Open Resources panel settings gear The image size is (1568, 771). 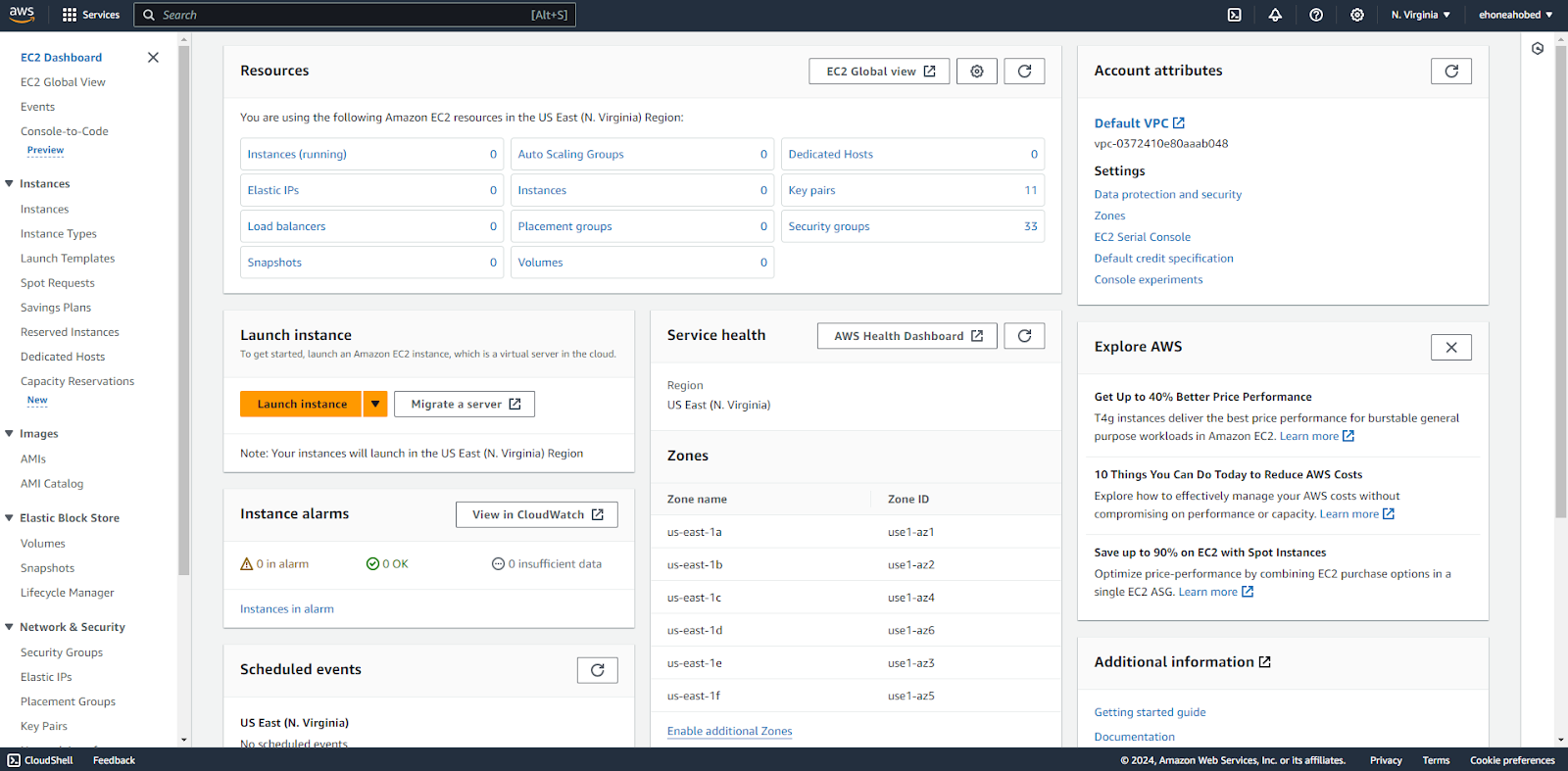point(977,72)
